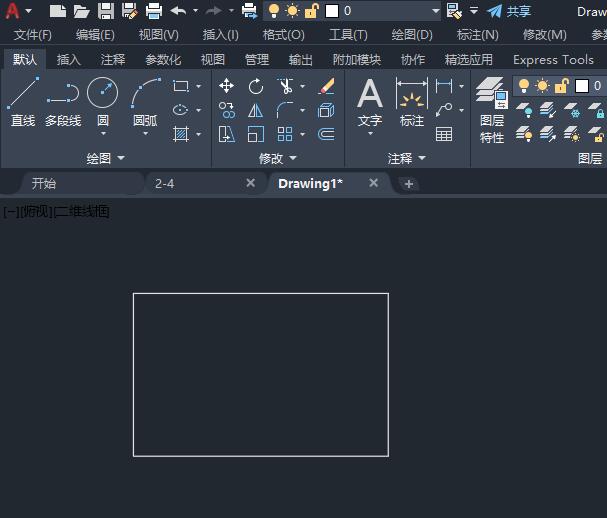Activate the Move tool
The image size is (607, 518).
tap(226, 86)
